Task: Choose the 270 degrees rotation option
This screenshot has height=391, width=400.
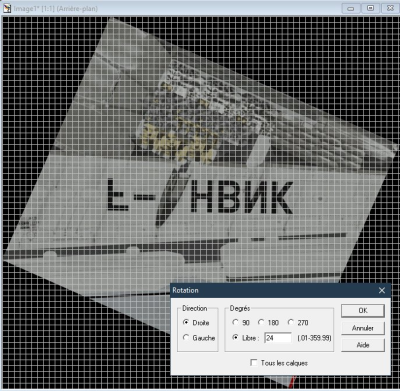Action: [x=291, y=322]
